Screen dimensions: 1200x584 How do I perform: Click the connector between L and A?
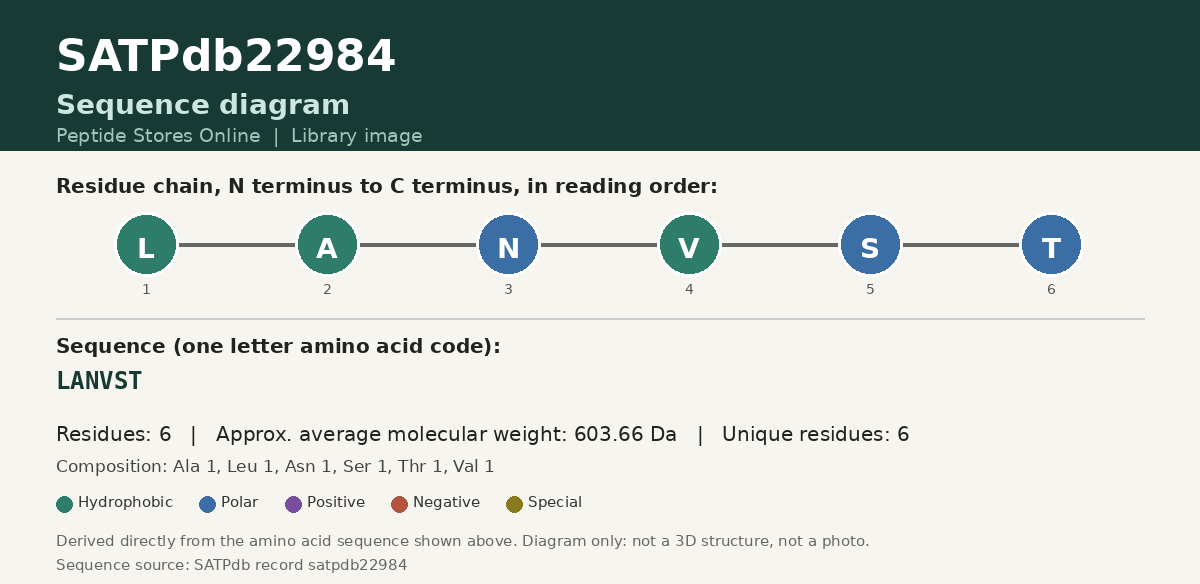[236, 245]
